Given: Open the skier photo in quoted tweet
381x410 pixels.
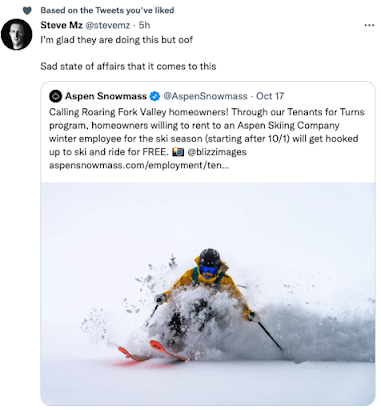Looking at the screenshot, I should [x=208, y=294].
